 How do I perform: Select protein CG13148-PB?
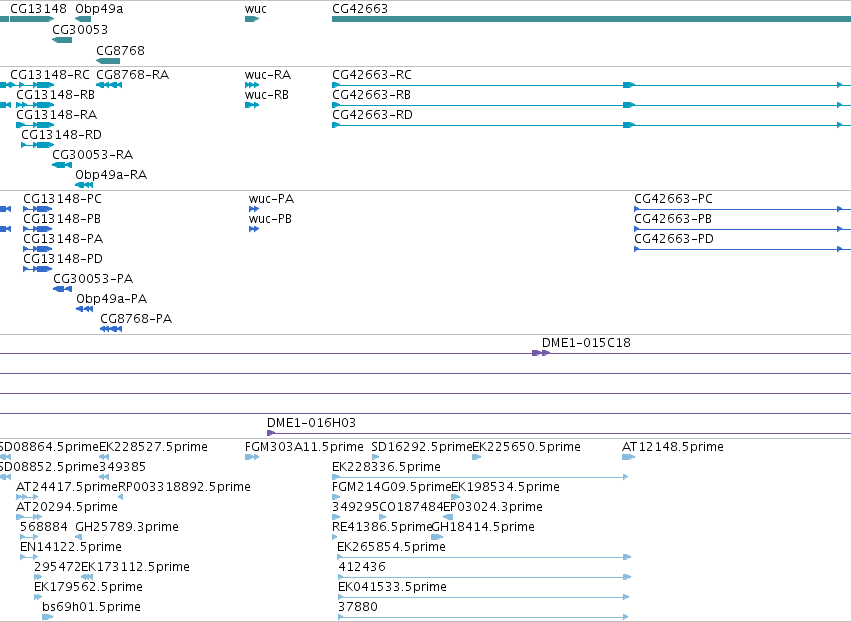tap(62, 219)
